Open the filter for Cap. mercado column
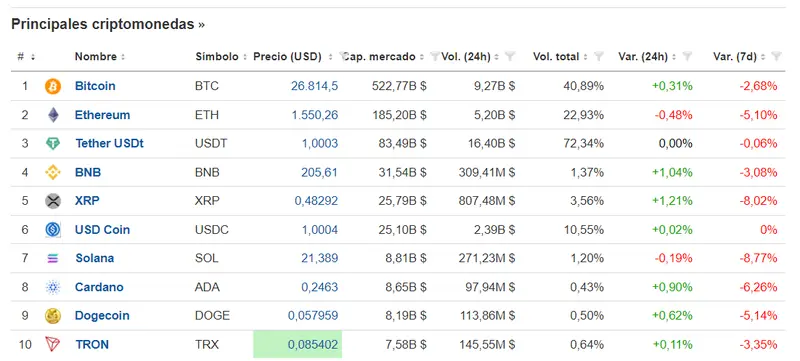The image size is (800, 361). click(434, 57)
